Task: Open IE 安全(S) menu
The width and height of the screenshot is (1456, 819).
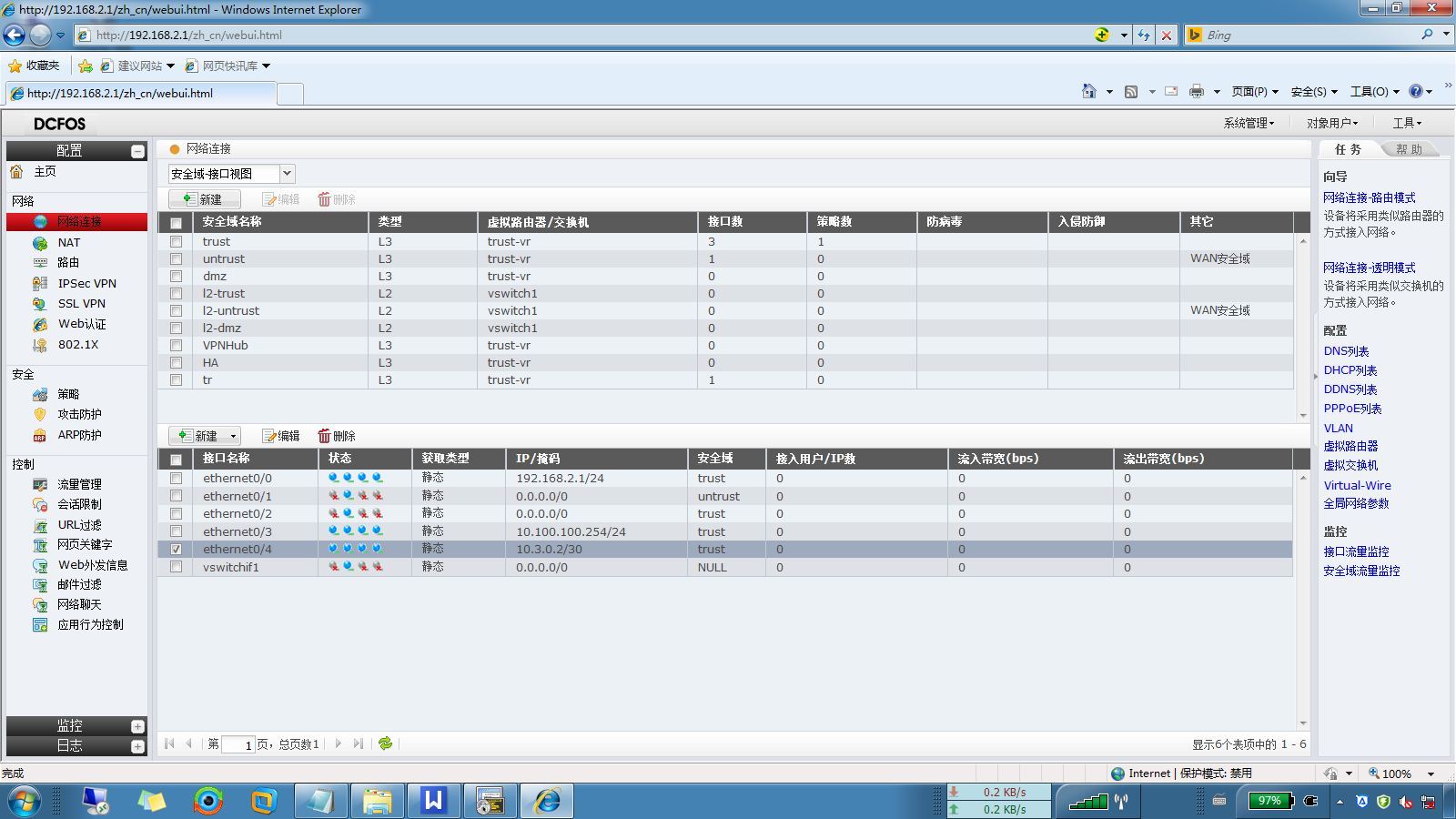Action: [1314, 91]
